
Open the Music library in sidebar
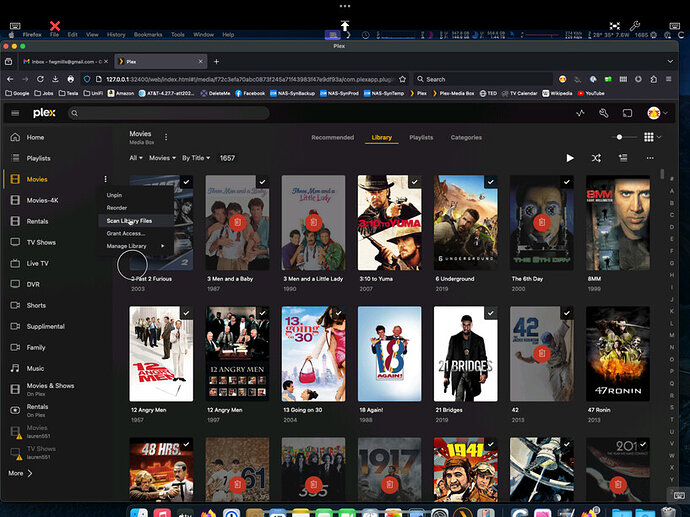[36, 369]
